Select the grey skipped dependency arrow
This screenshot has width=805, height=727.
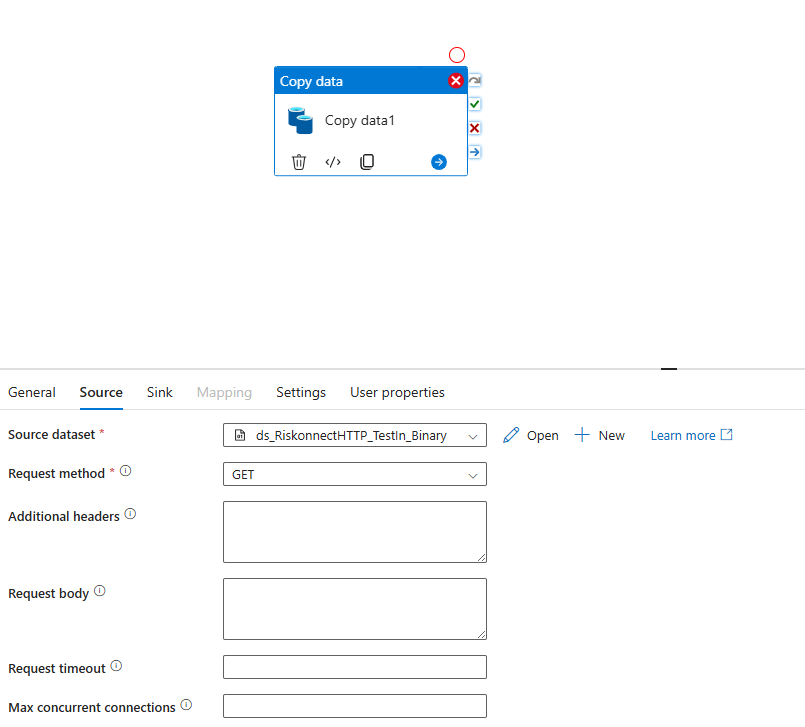[x=474, y=81]
